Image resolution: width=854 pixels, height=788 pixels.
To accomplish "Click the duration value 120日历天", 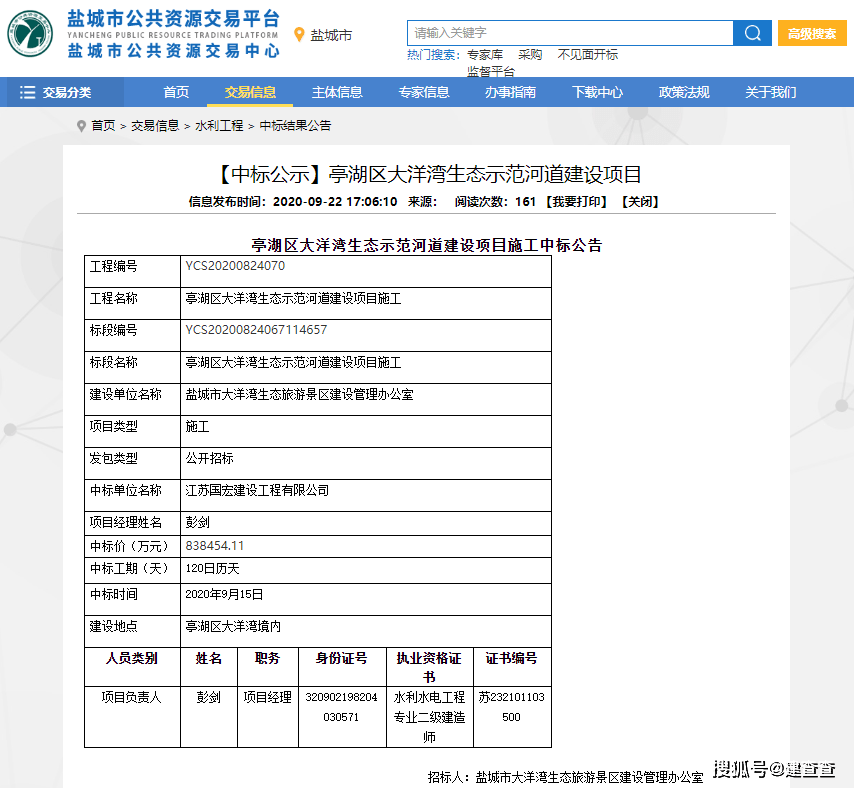I will click(x=212, y=569).
